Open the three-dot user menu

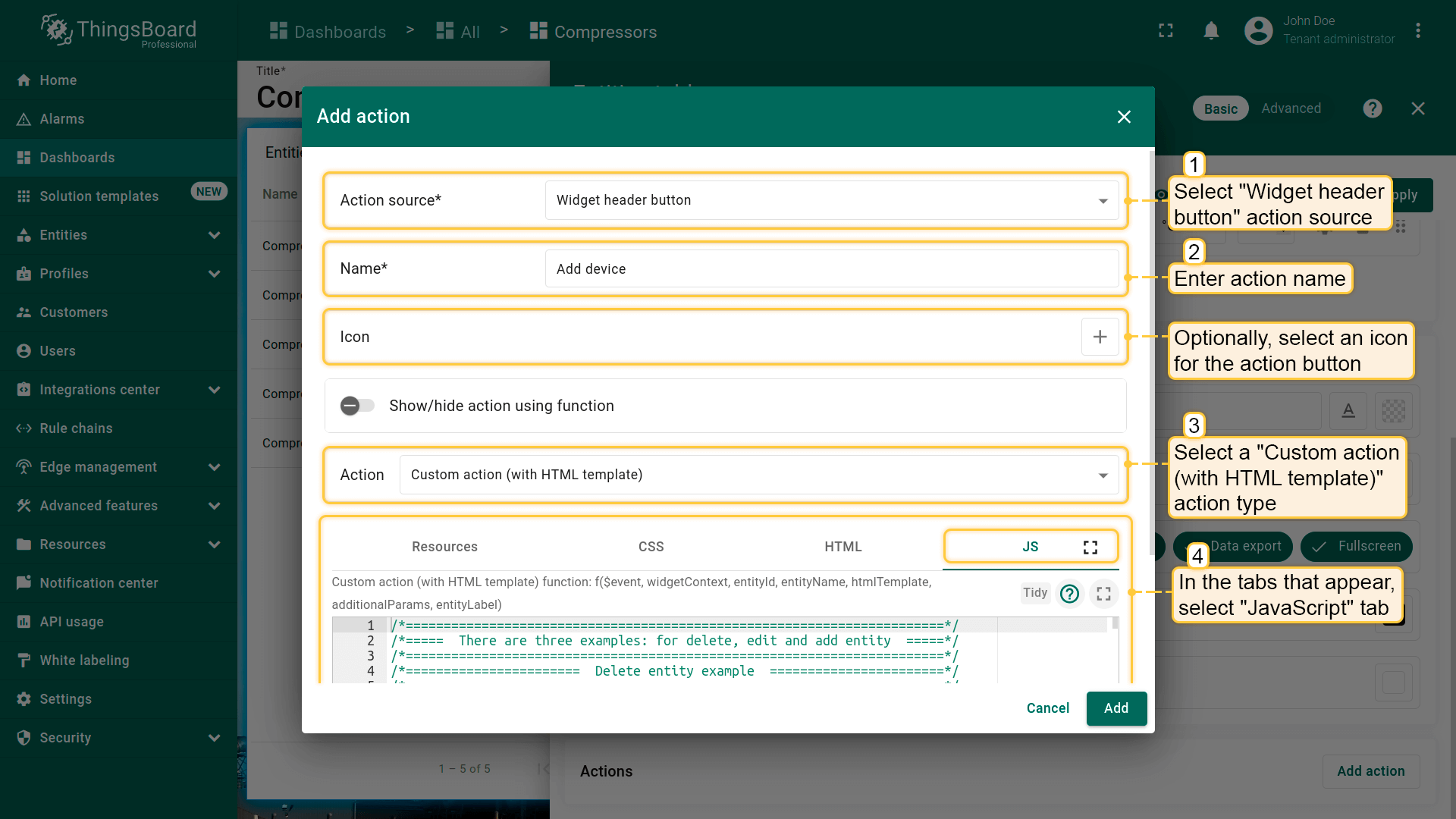tap(1417, 31)
